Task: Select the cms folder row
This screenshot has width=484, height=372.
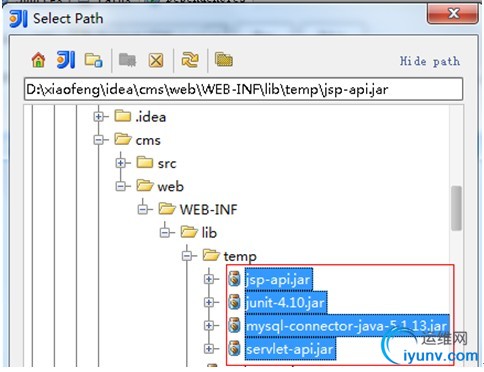Action: pos(137,140)
